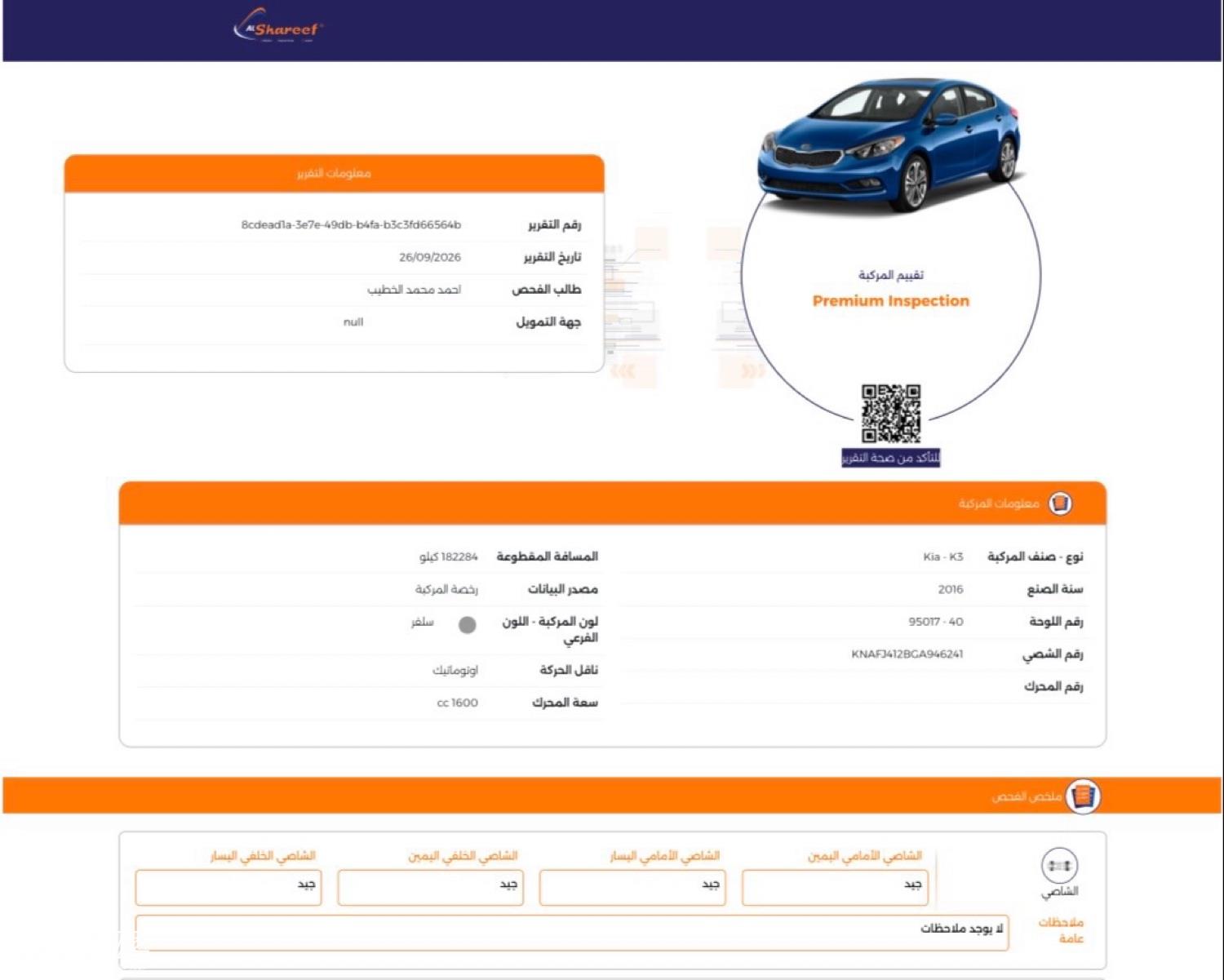Click the 'cc 1600' engine capacity value

coord(457,703)
